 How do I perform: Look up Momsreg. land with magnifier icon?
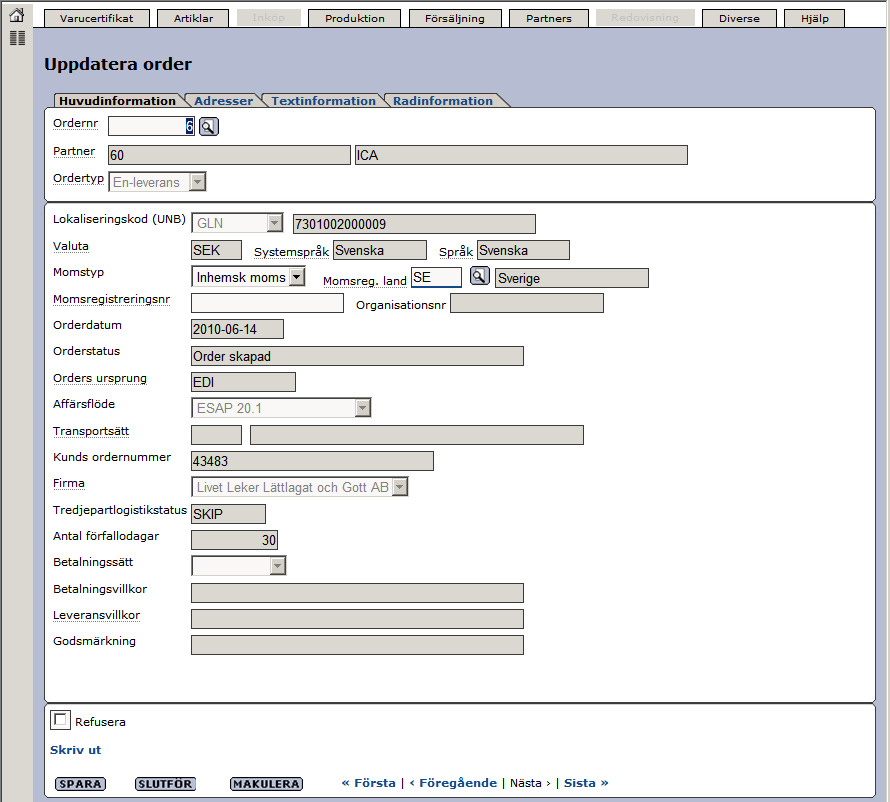click(480, 276)
